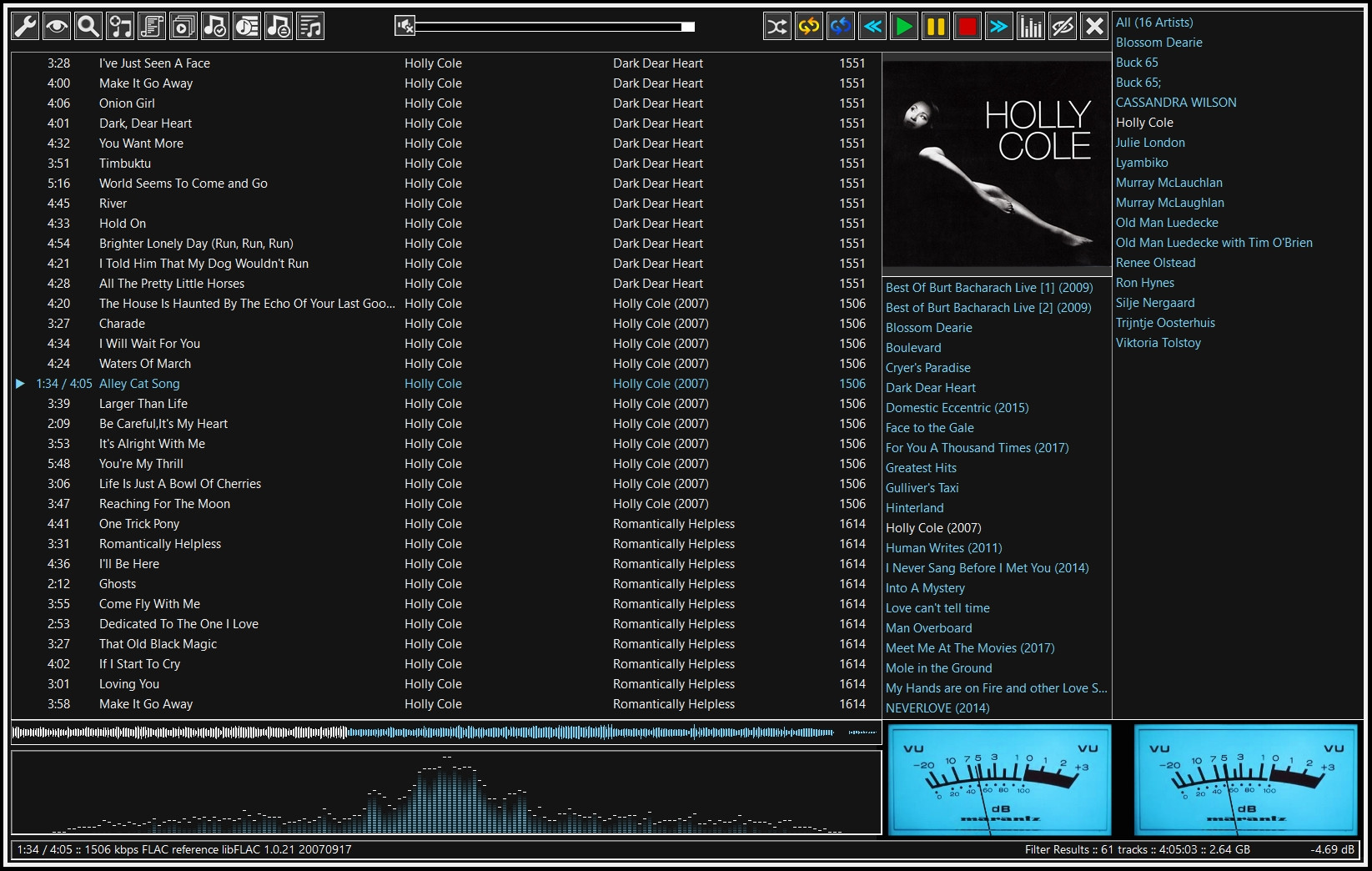Select currently playing Alley Cat Song row
This screenshot has width=1372, height=871.
pos(446,384)
